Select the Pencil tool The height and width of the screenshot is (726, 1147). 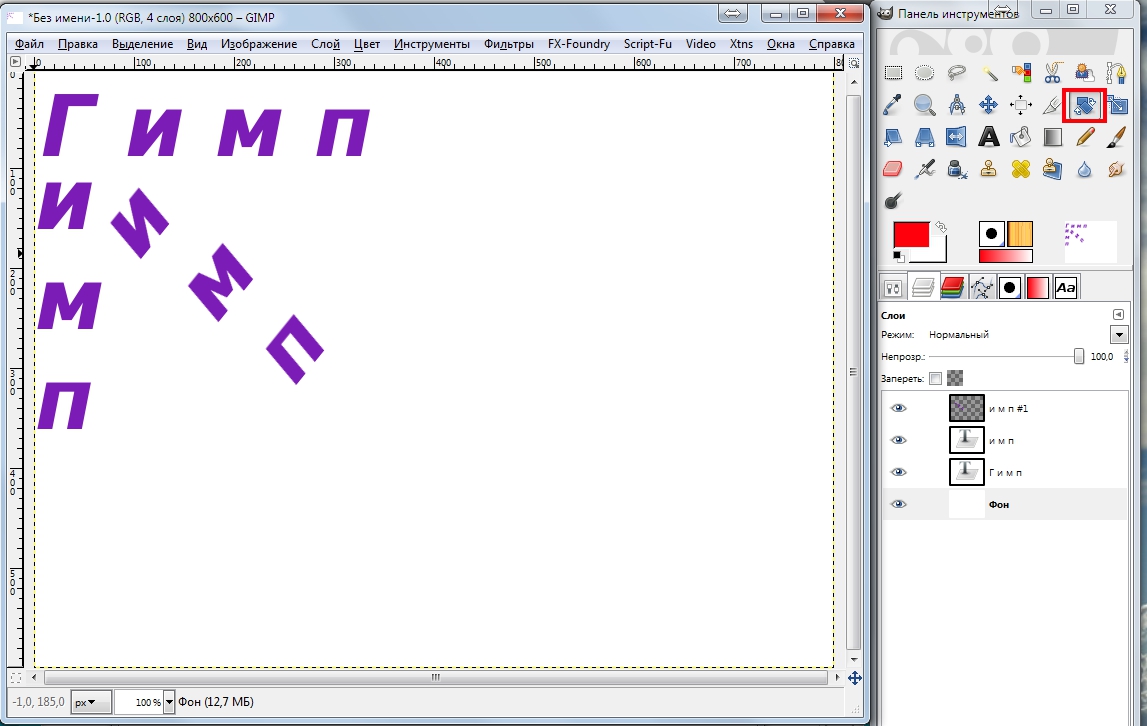tap(1085, 137)
